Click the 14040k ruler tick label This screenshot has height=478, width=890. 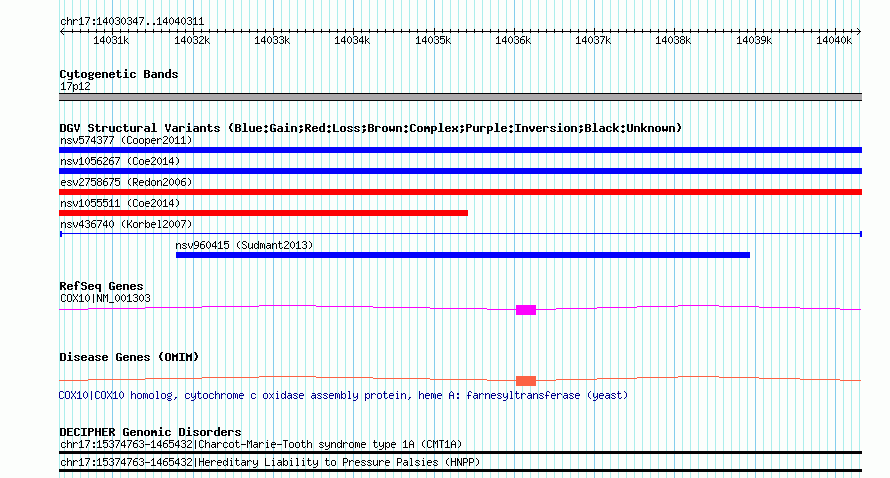(834, 40)
